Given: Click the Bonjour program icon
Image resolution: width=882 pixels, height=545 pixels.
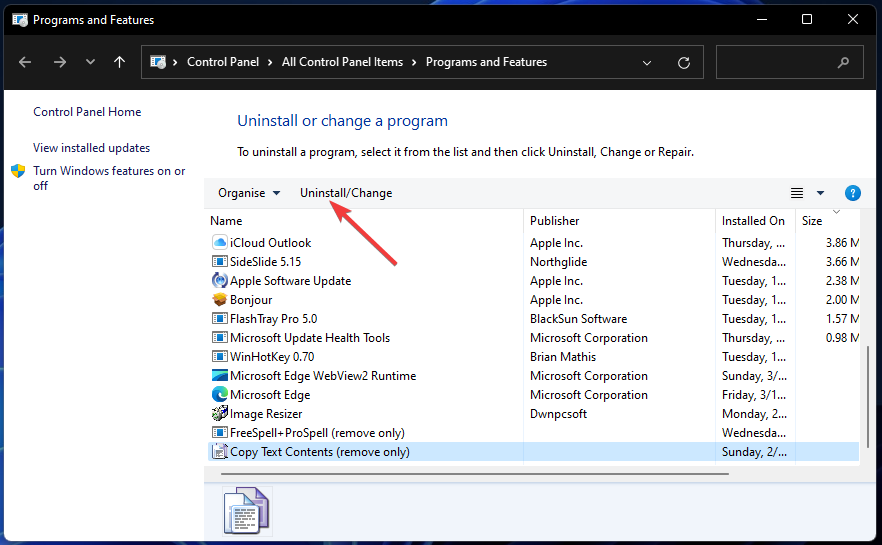Looking at the screenshot, I should (220, 300).
